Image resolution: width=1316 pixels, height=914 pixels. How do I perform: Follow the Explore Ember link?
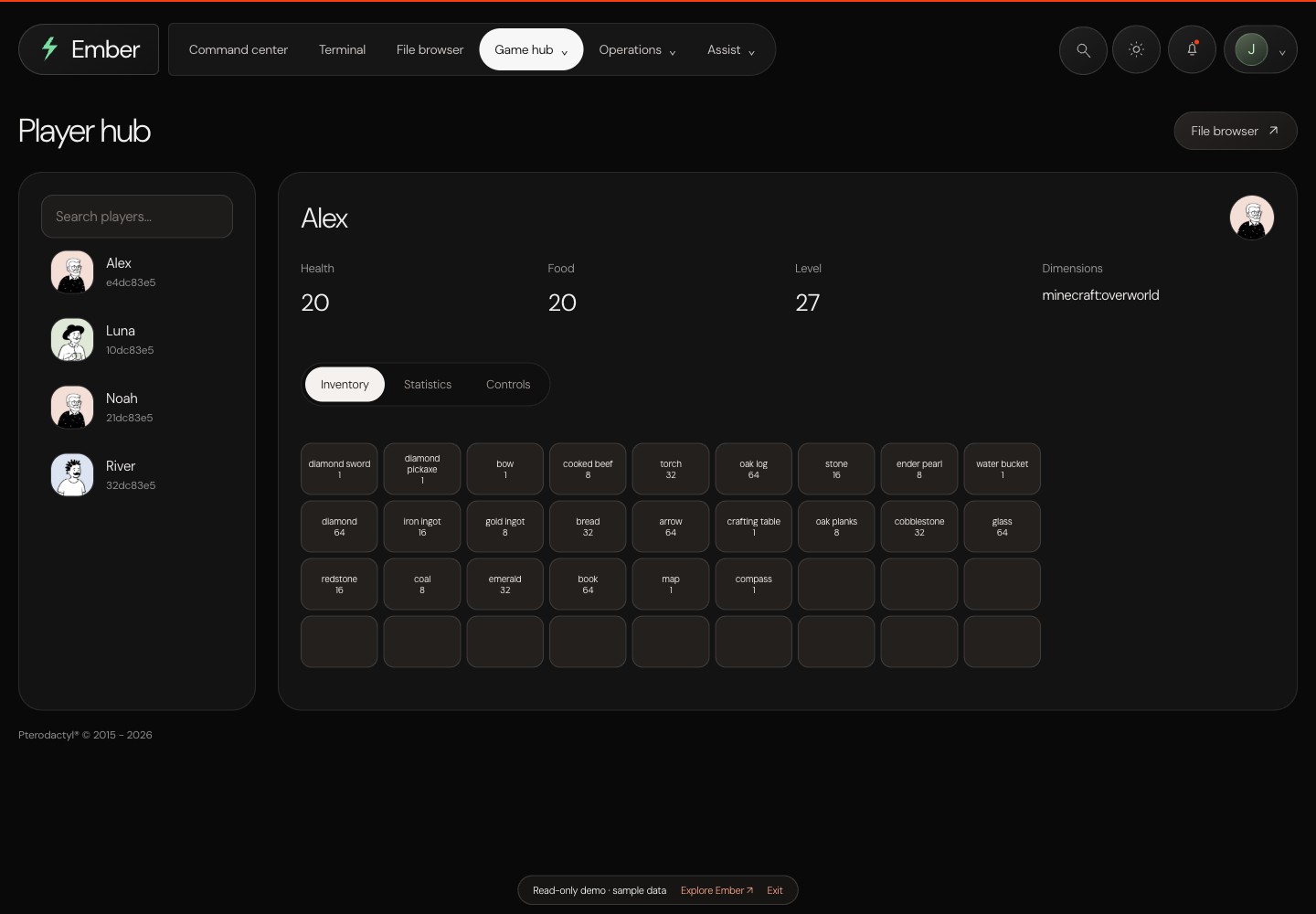coord(717,890)
